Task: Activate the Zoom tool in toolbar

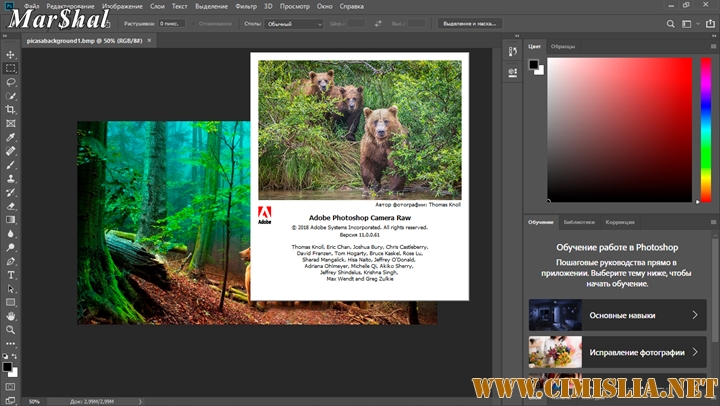Action: click(x=11, y=329)
